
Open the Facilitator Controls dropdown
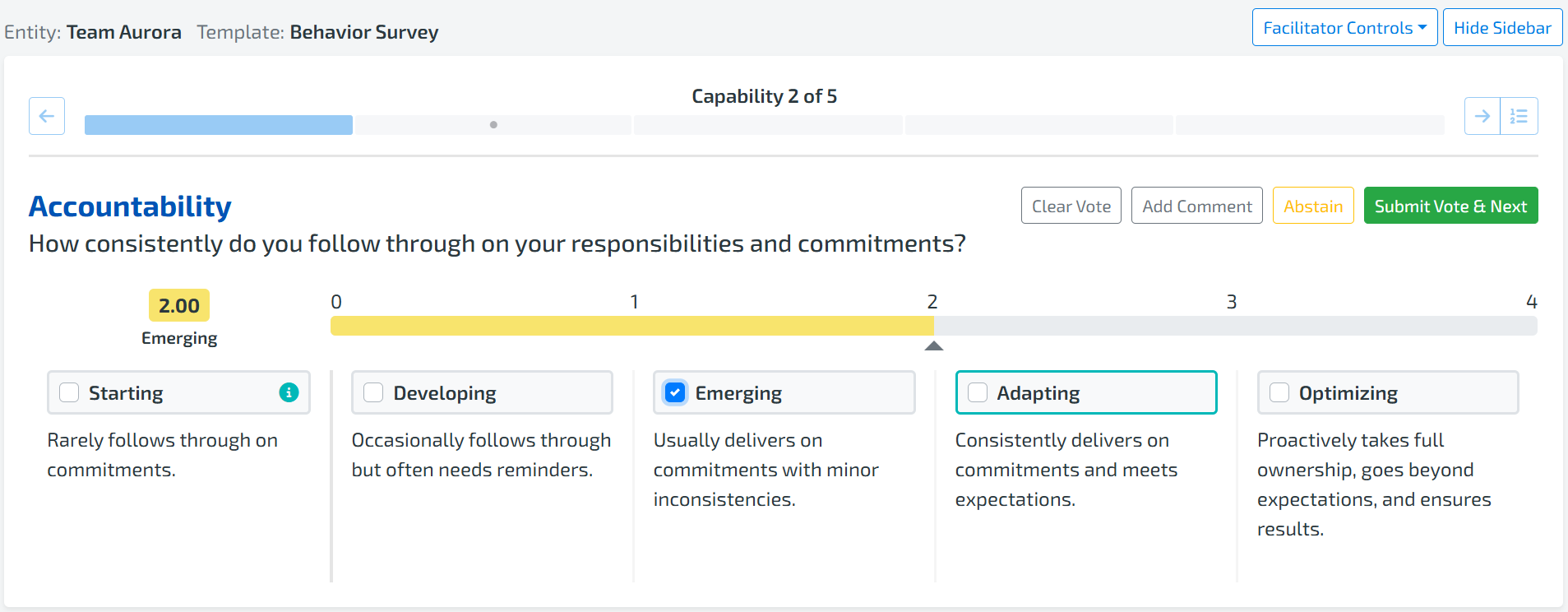pyautogui.click(x=1344, y=28)
